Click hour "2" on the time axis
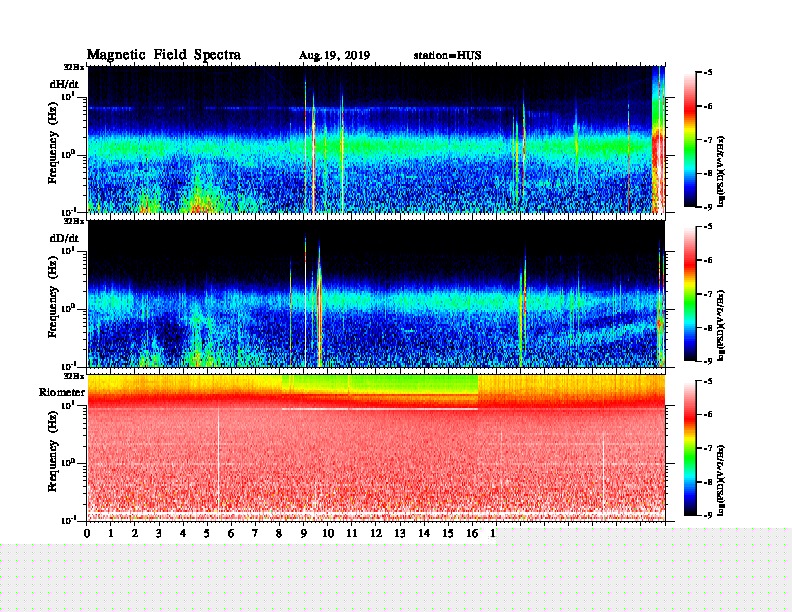 click(x=135, y=533)
